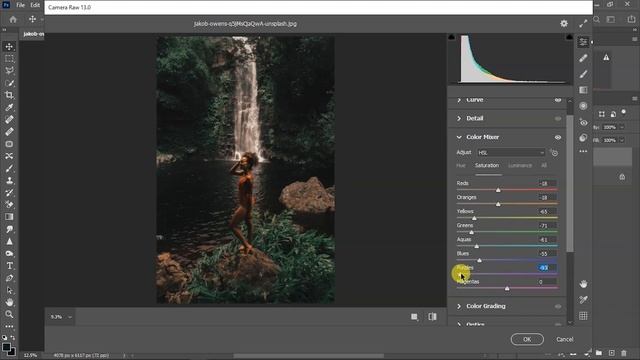Select the Lasso tool
Image resolution: width=640 pixels, height=360 pixels.
click(9, 71)
